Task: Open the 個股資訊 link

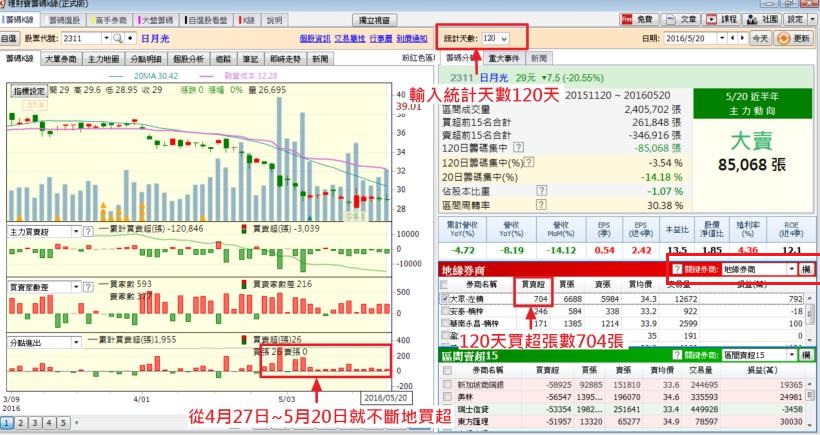Action: [315, 39]
